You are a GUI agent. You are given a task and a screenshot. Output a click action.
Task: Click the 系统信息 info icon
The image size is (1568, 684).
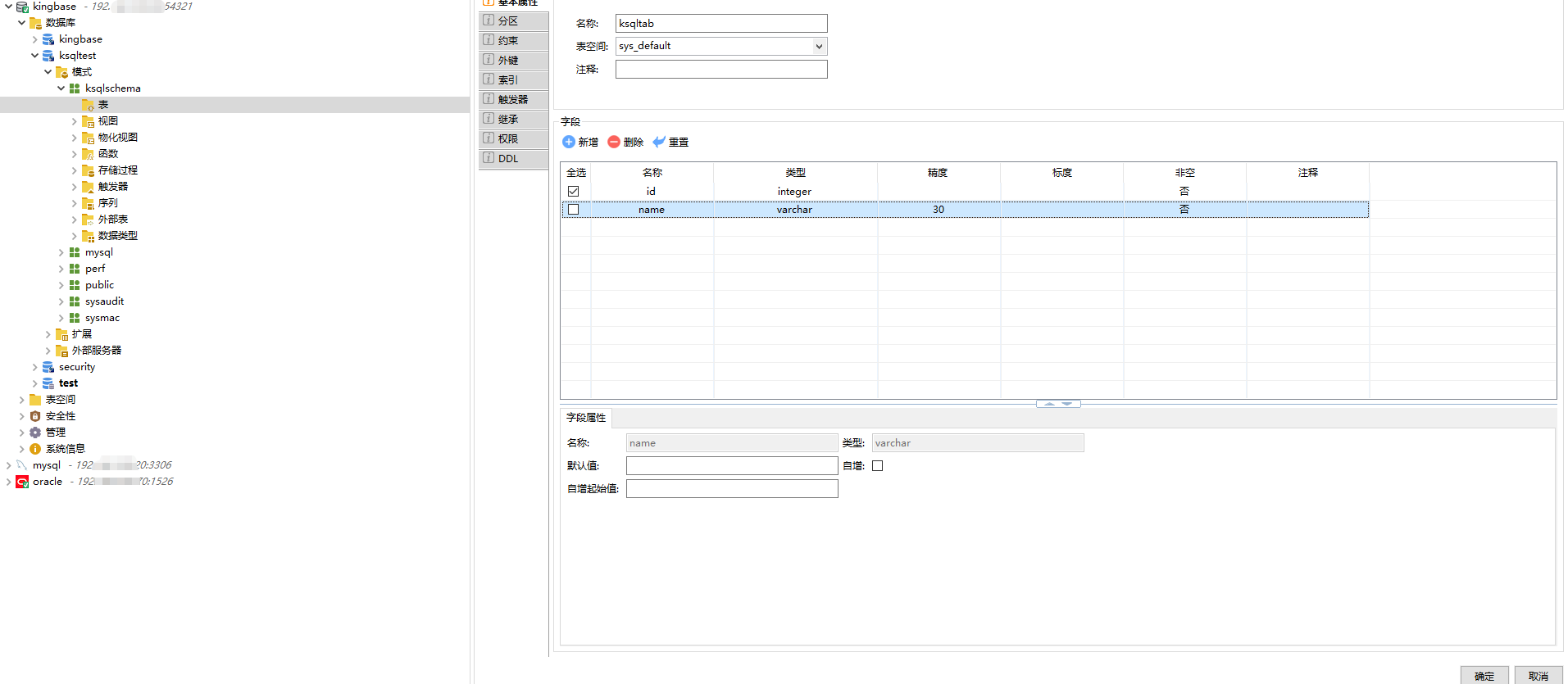point(35,449)
